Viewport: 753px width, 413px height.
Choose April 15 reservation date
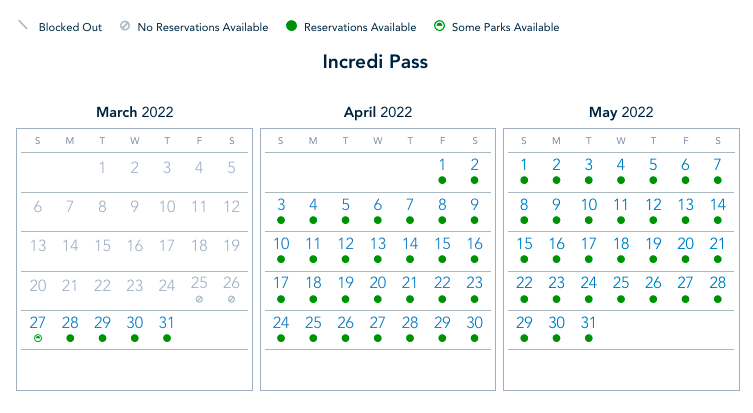click(x=442, y=244)
